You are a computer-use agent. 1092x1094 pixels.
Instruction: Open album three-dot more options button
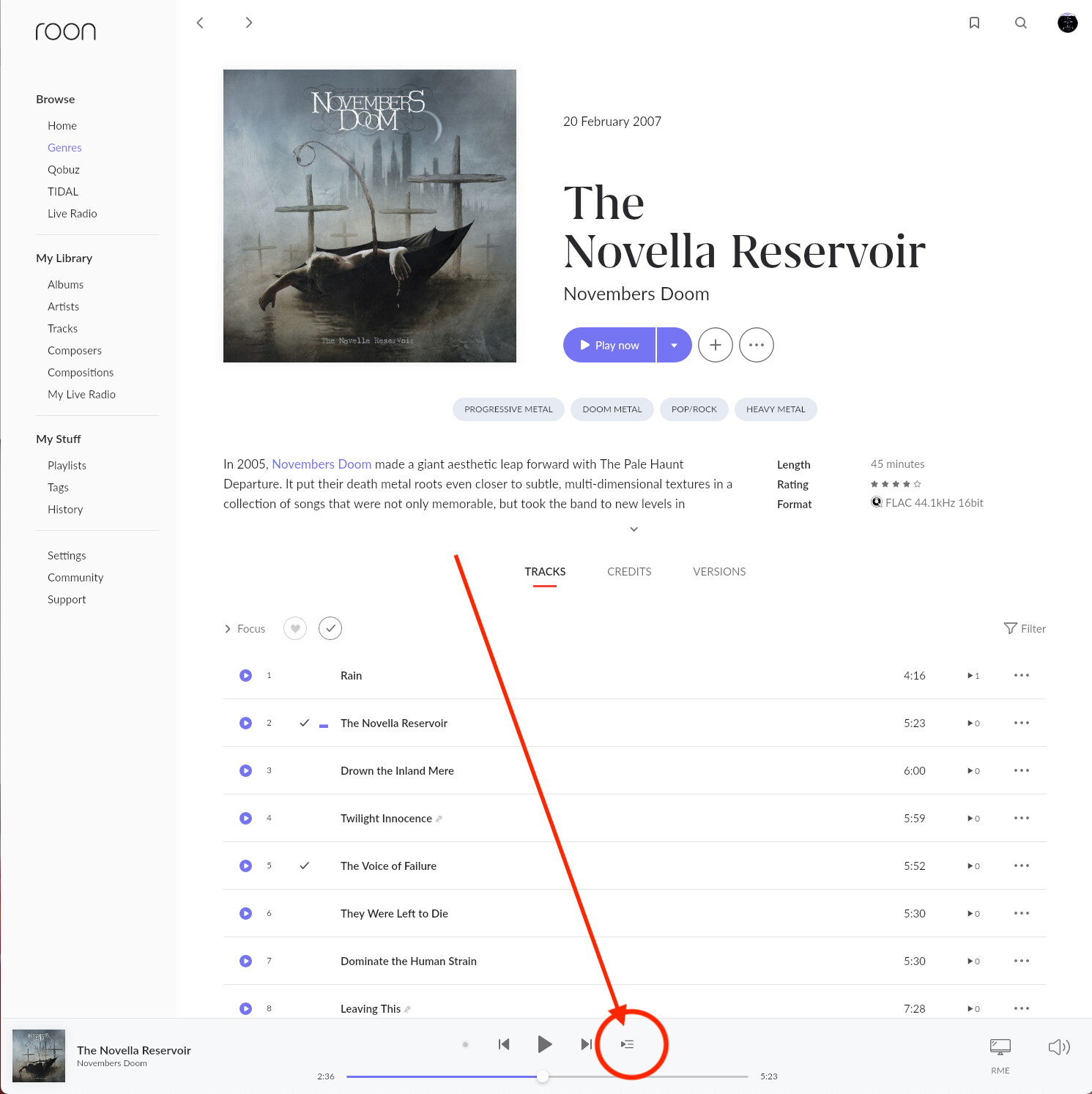point(757,345)
